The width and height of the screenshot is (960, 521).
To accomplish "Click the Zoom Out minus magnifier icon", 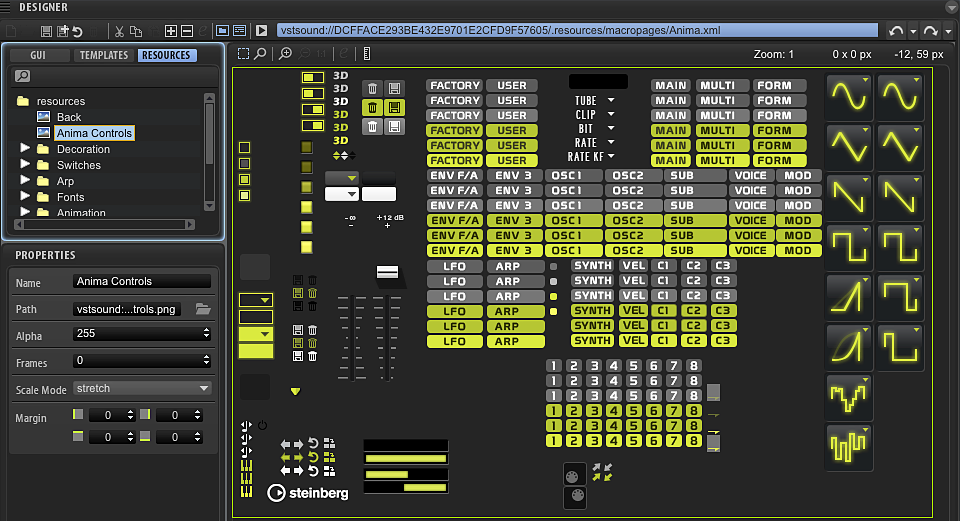I will [x=304, y=54].
